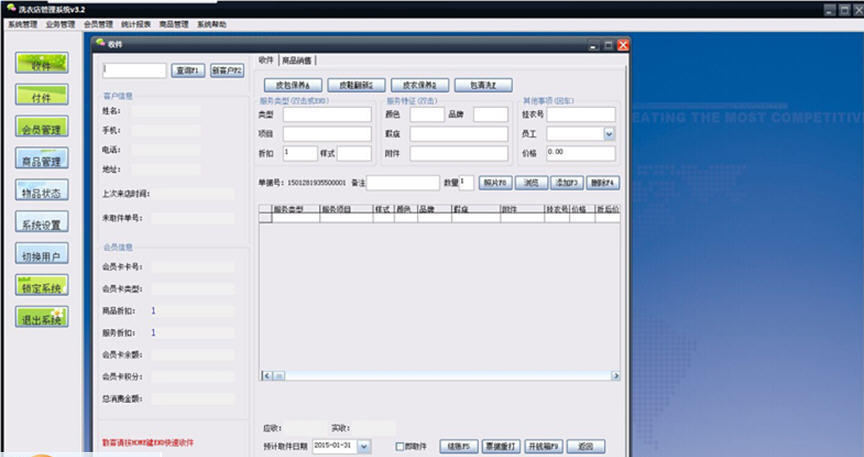Open the 收件 sidebar button
Viewport: 864px width, 457px height.
(x=42, y=63)
